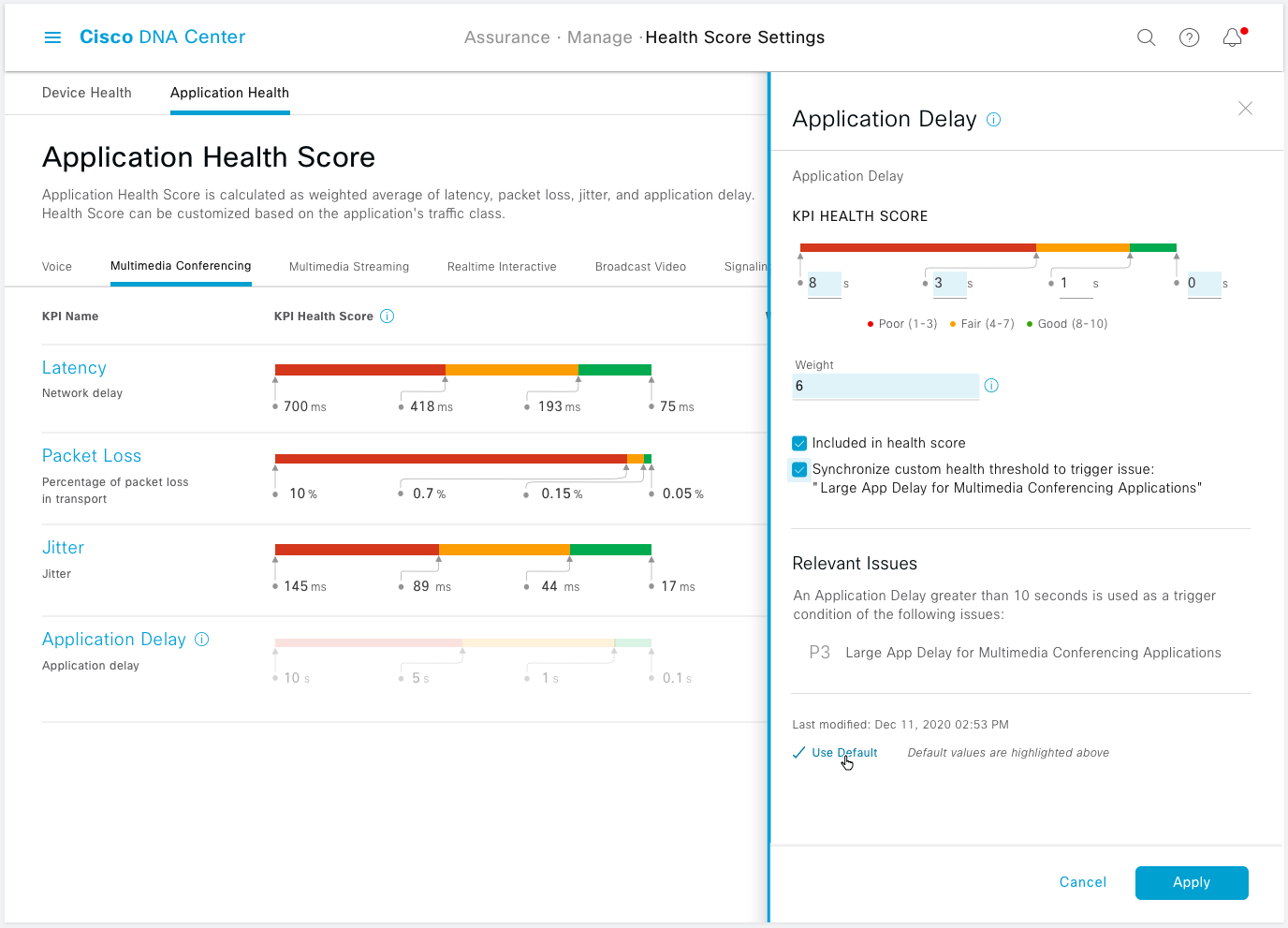Toggle Included in health score checkbox

(799, 443)
